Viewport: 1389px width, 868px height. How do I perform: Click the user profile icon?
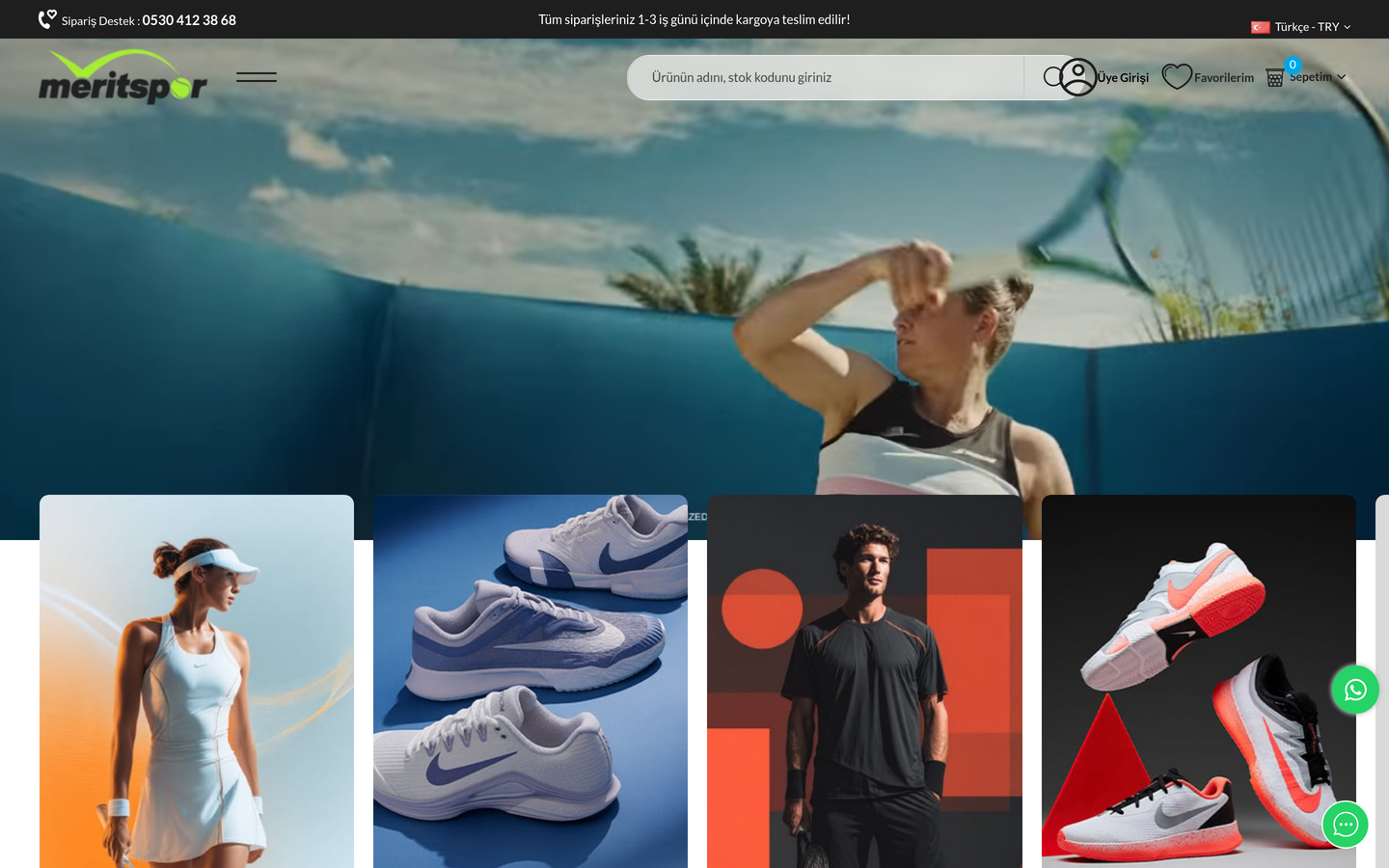point(1078,77)
